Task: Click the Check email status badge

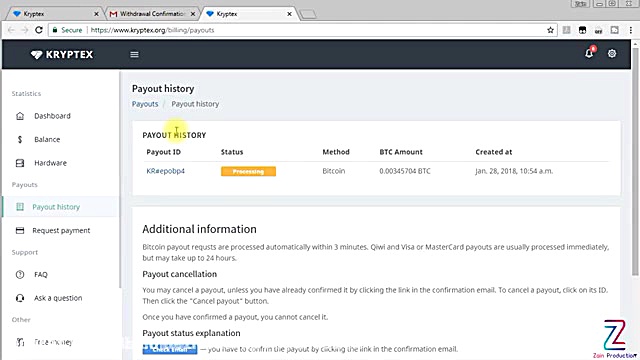Action: (x=170, y=349)
